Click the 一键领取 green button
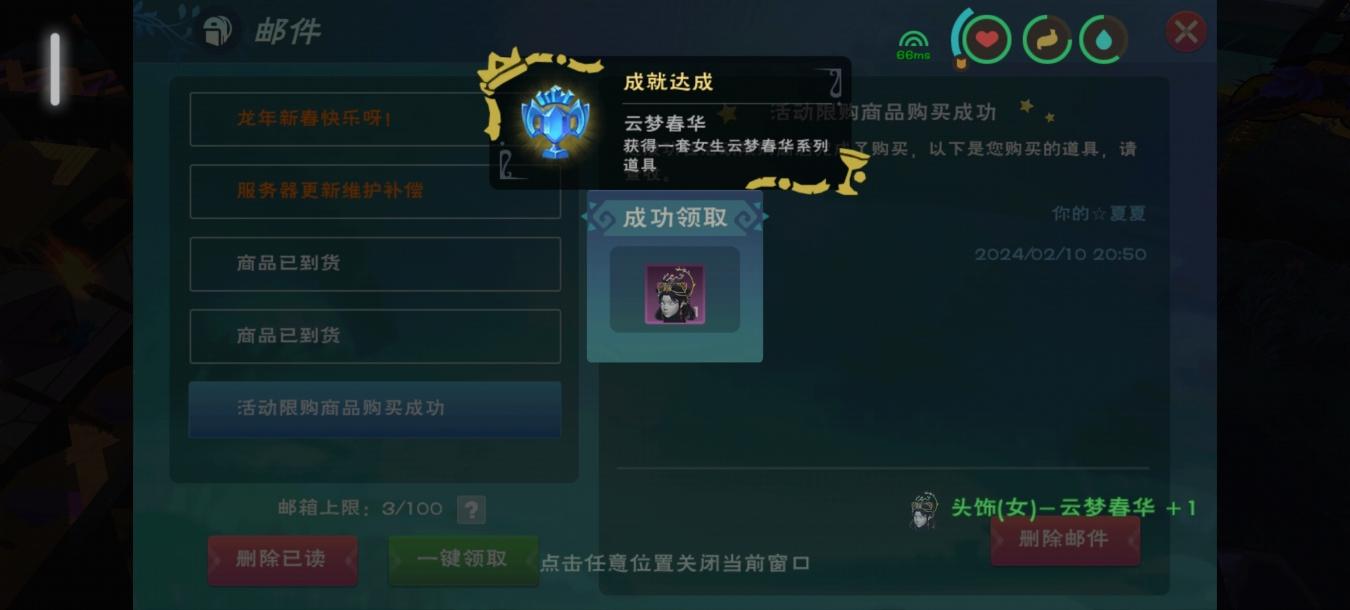The image size is (1350, 610). click(x=462, y=560)
